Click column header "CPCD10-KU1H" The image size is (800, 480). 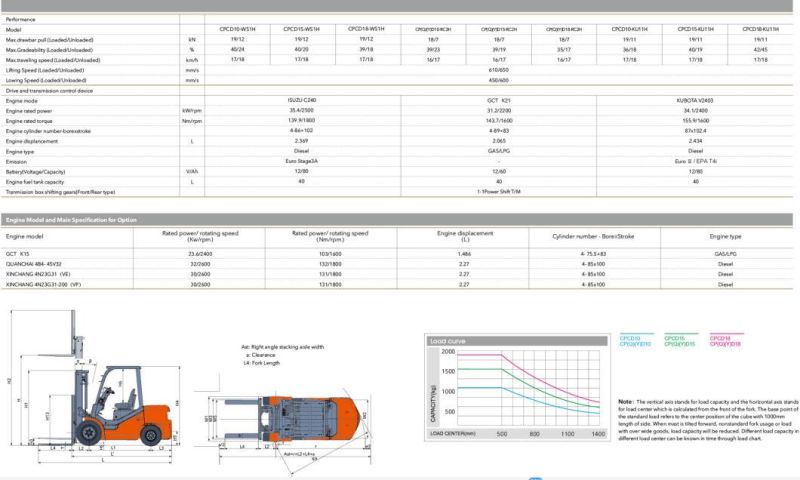point(630,29)
